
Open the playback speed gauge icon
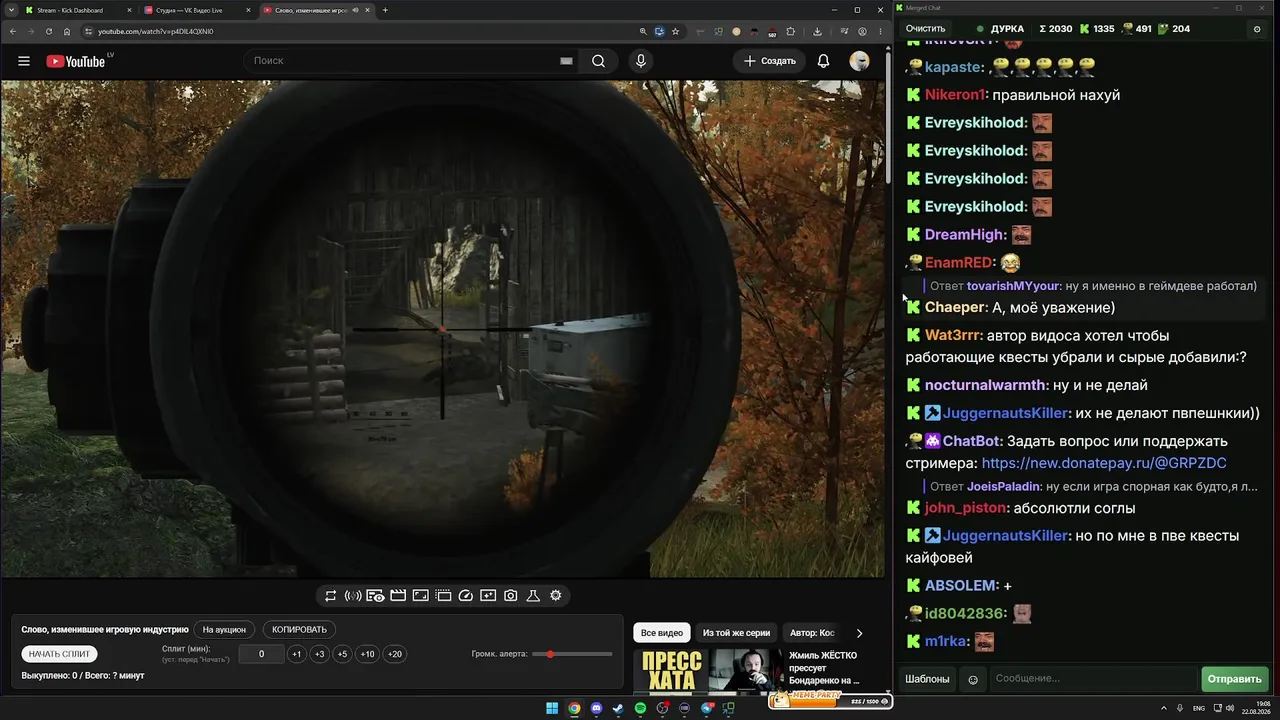[x=466, y=596]
